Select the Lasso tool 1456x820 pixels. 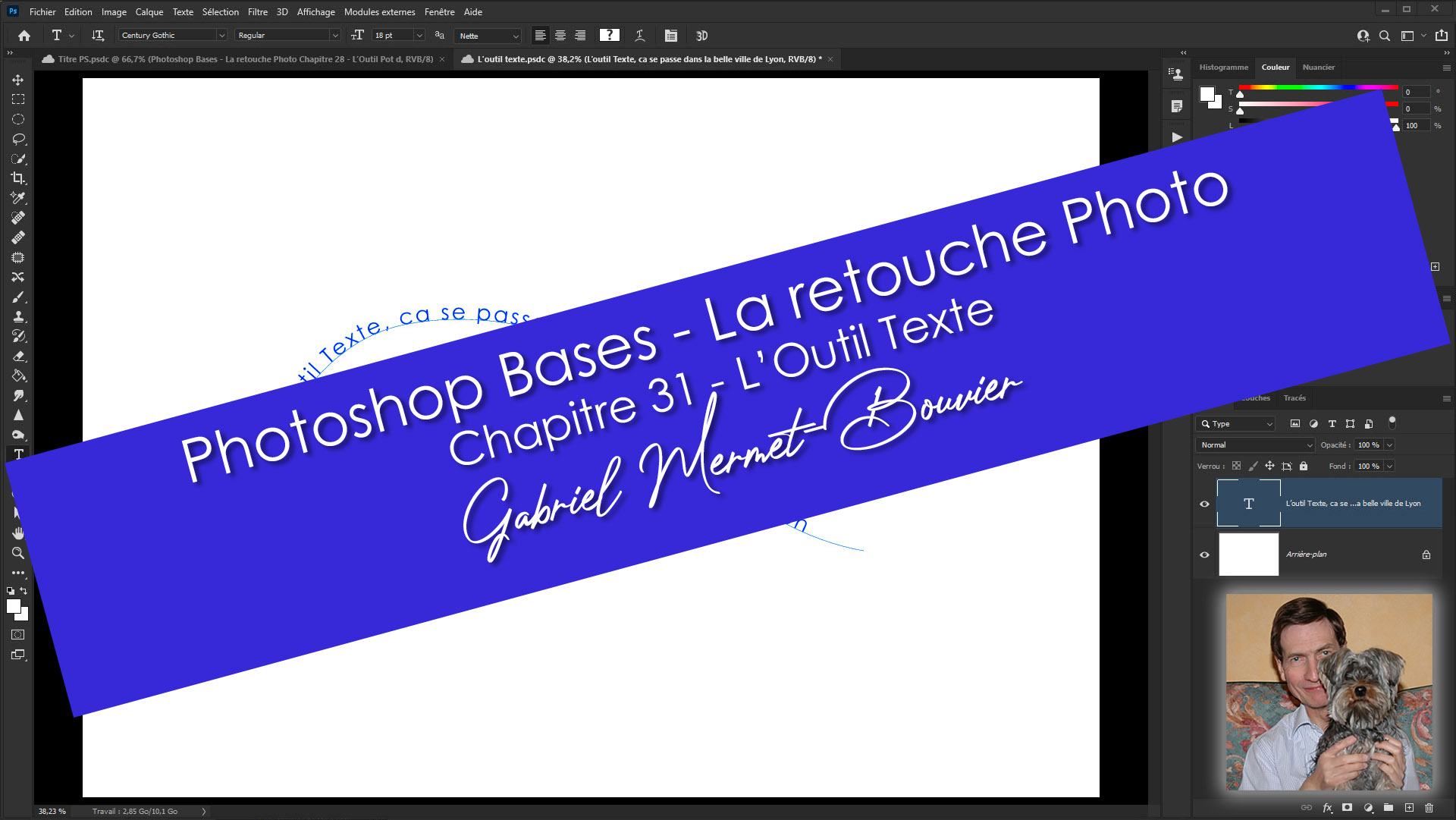click(x=17, y=139)
